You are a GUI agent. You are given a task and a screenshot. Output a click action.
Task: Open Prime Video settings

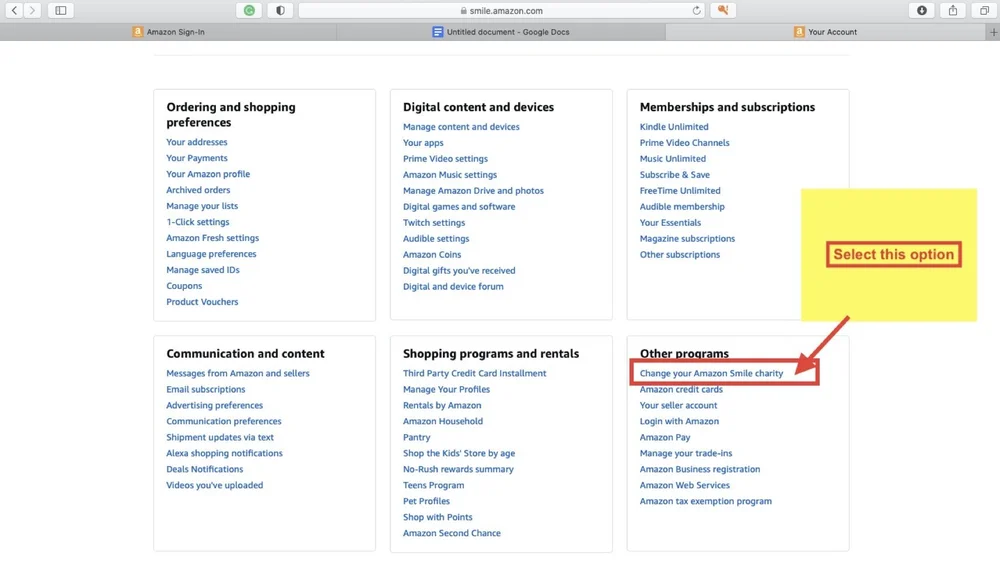(x=445, y=159)
